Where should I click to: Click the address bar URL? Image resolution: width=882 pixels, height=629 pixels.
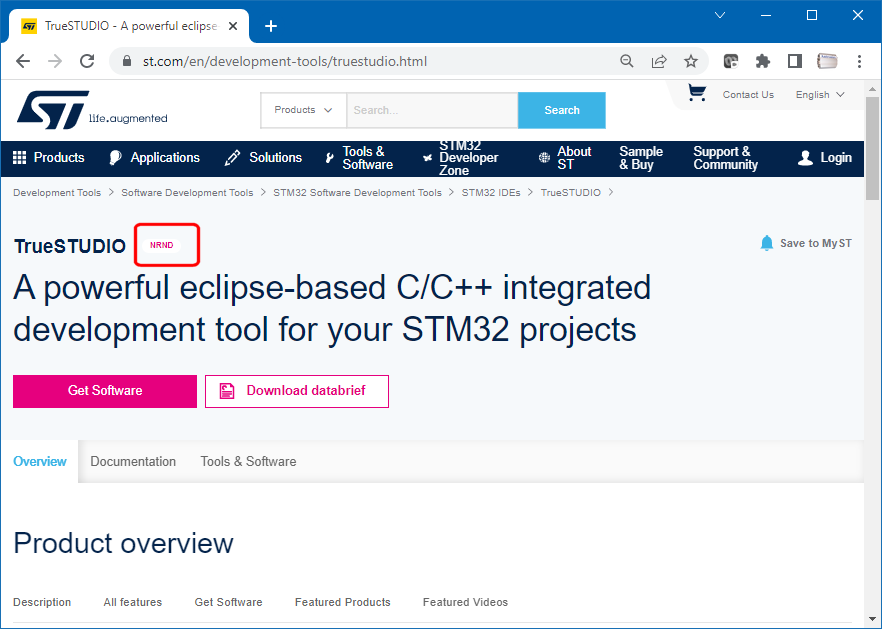[x=285, y=61]
